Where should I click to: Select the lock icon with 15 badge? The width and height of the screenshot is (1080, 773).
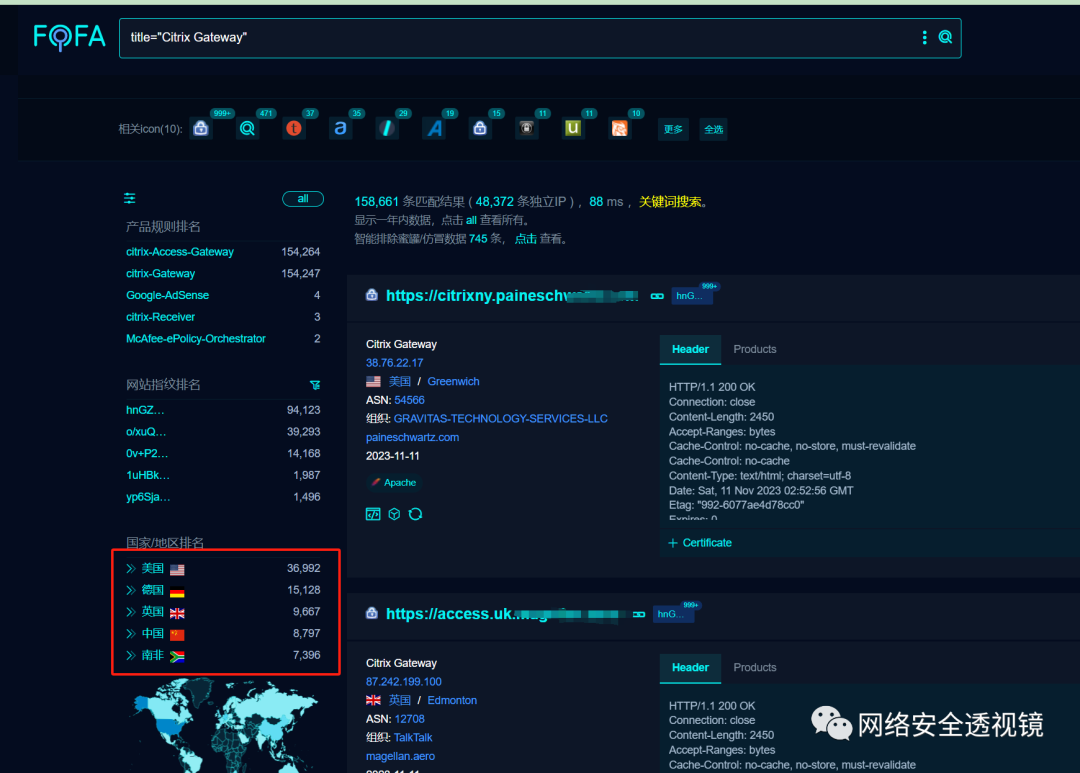[x=480, y=128]
